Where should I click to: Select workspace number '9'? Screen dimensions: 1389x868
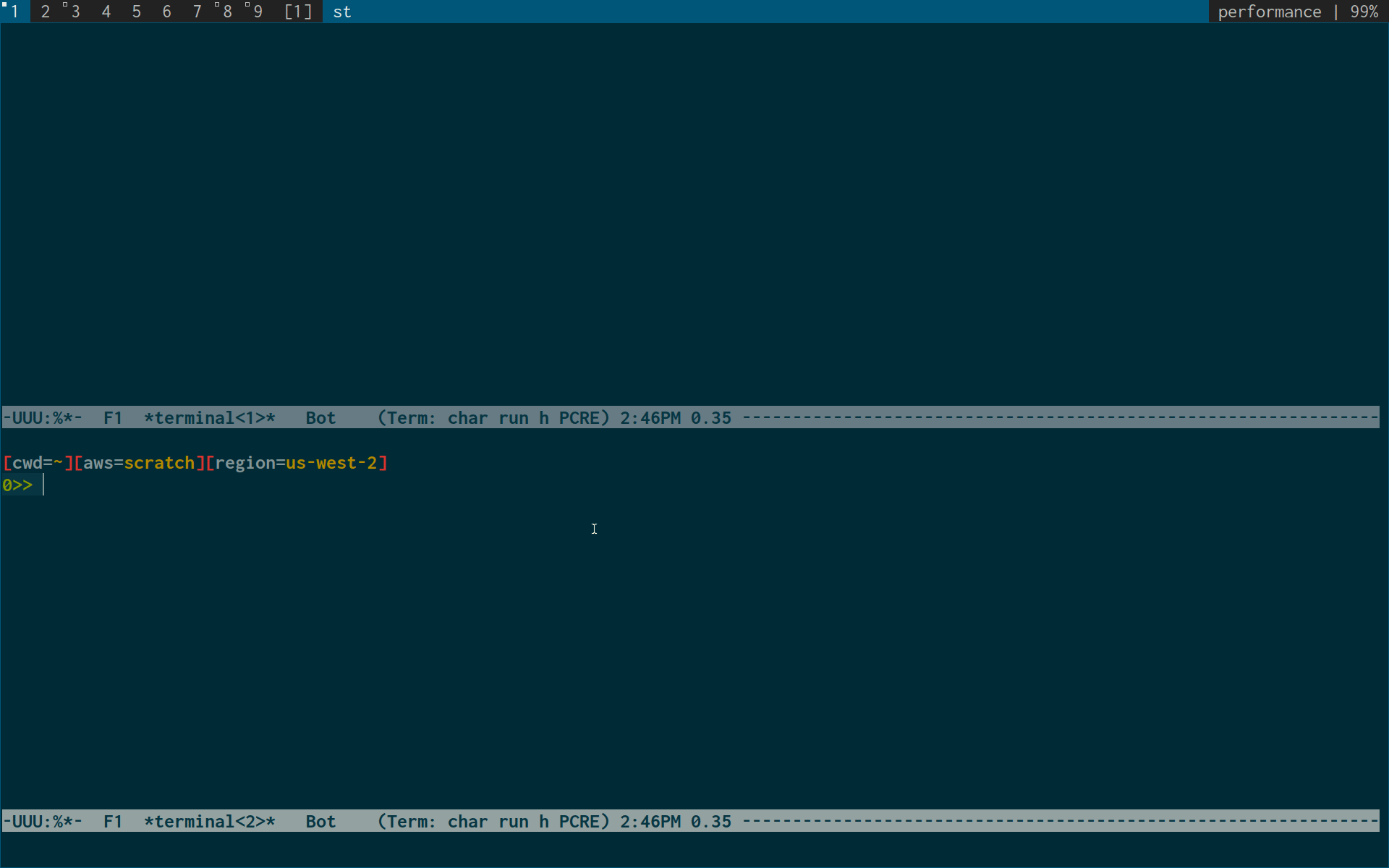259,11
